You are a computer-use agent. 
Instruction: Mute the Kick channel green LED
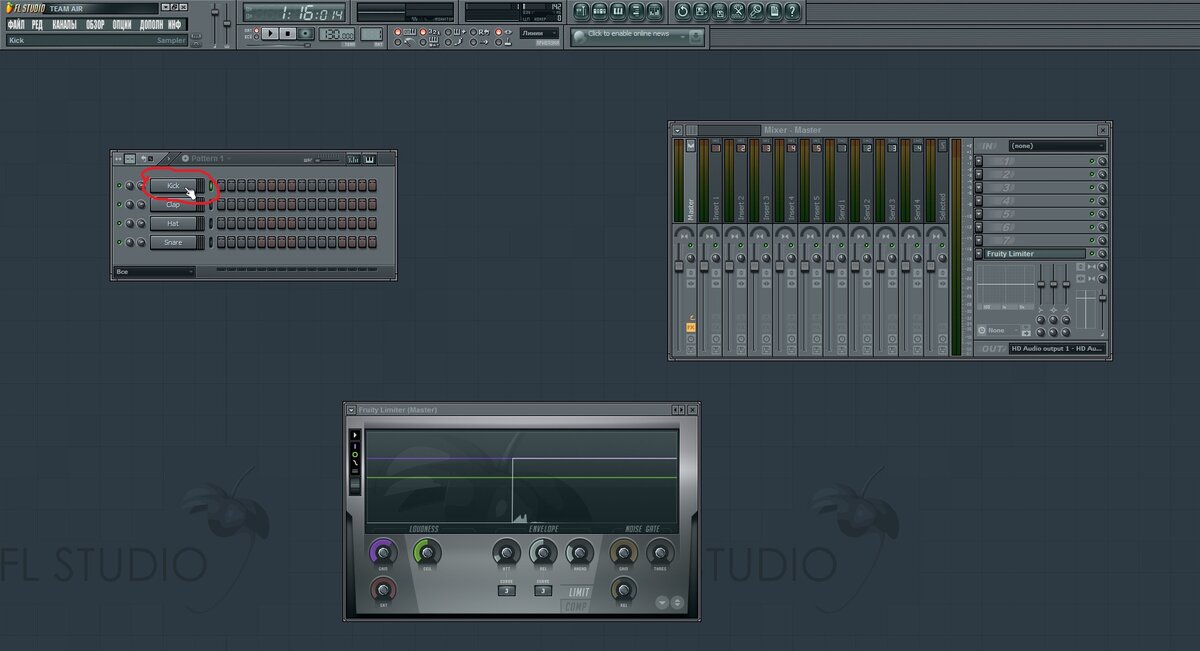[119, 186]
